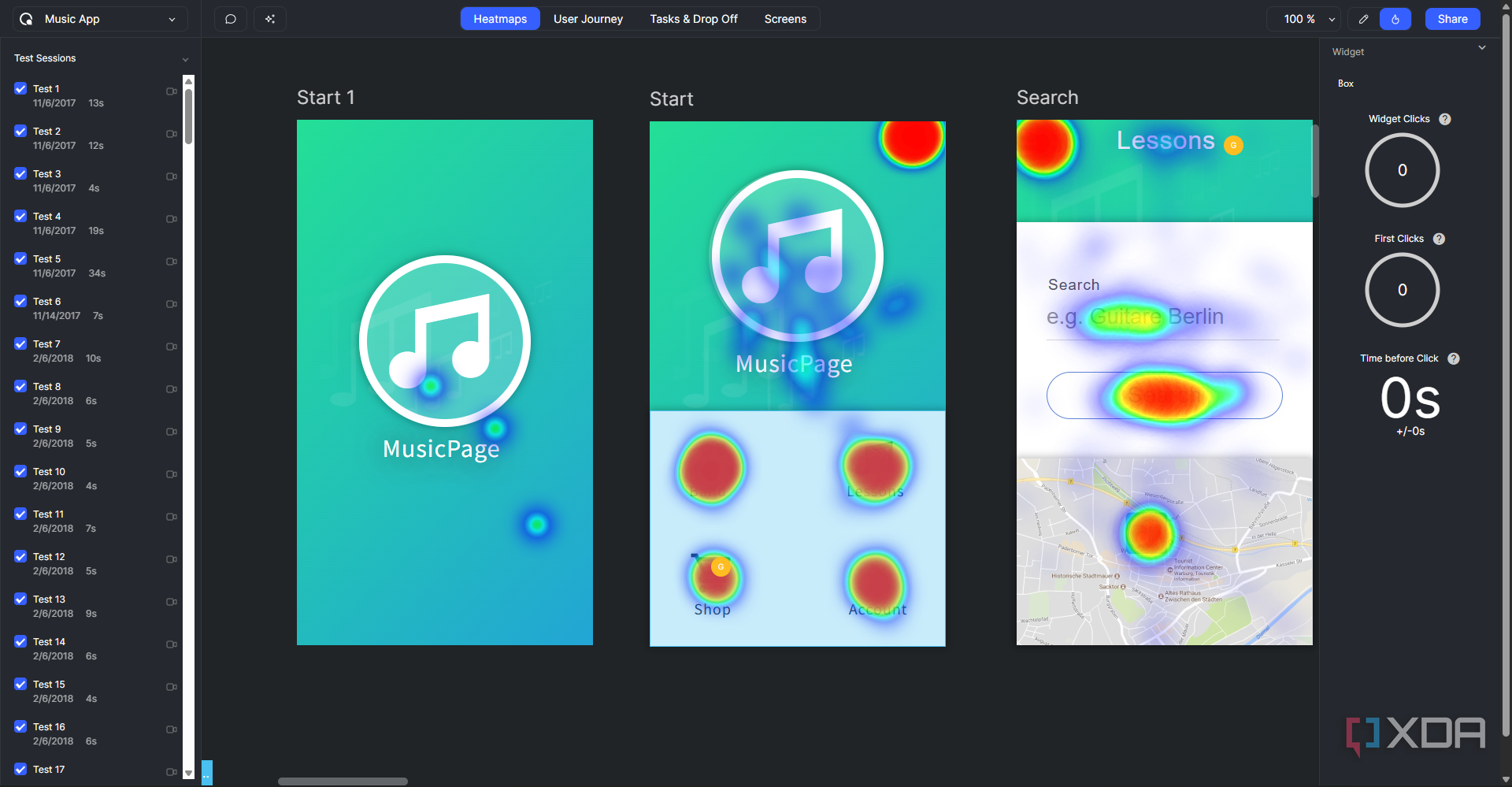Open the comment bubble tool

231,19
